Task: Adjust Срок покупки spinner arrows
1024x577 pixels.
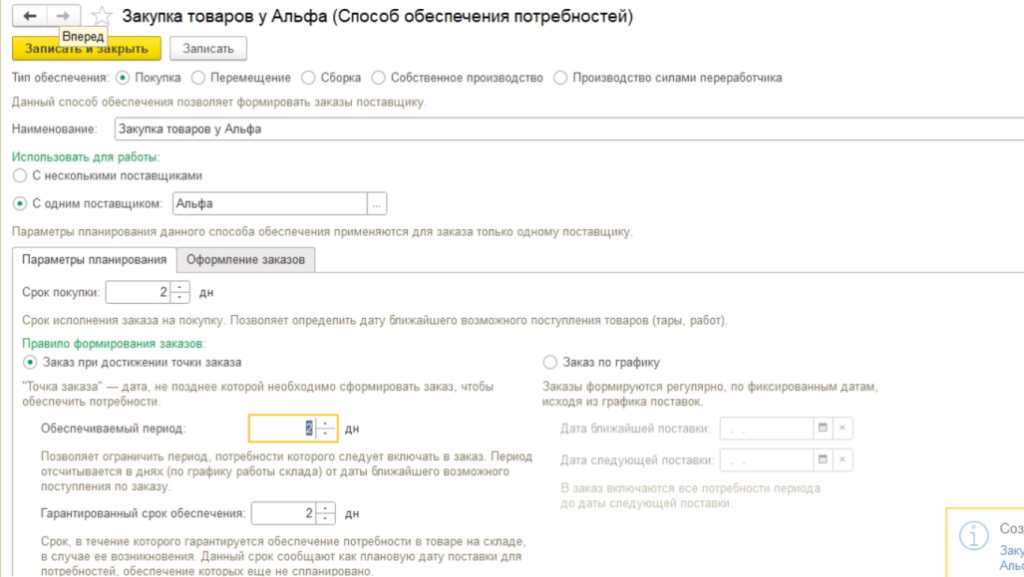Action: [180, 292]
